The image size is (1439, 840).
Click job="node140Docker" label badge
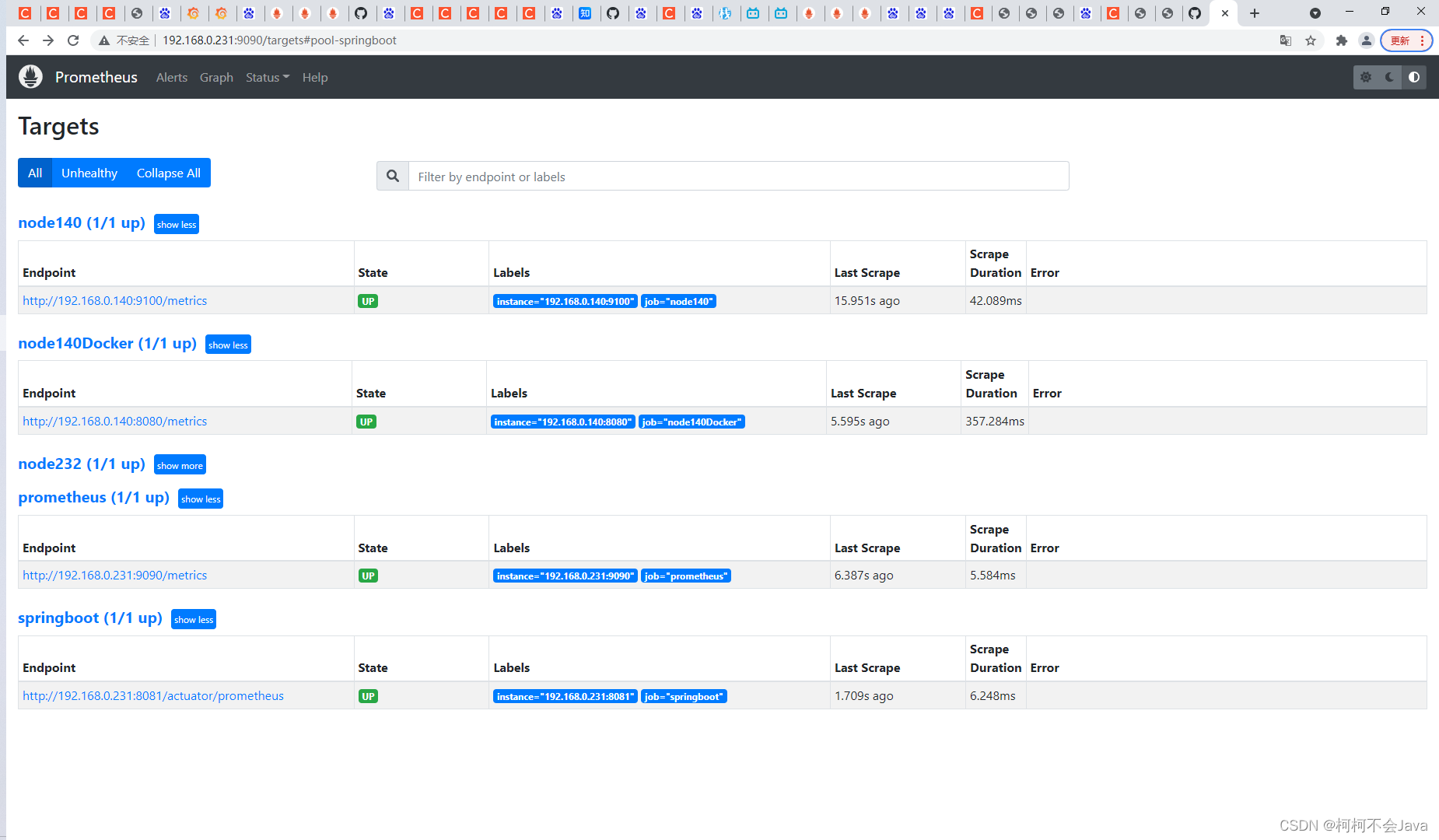692,422
